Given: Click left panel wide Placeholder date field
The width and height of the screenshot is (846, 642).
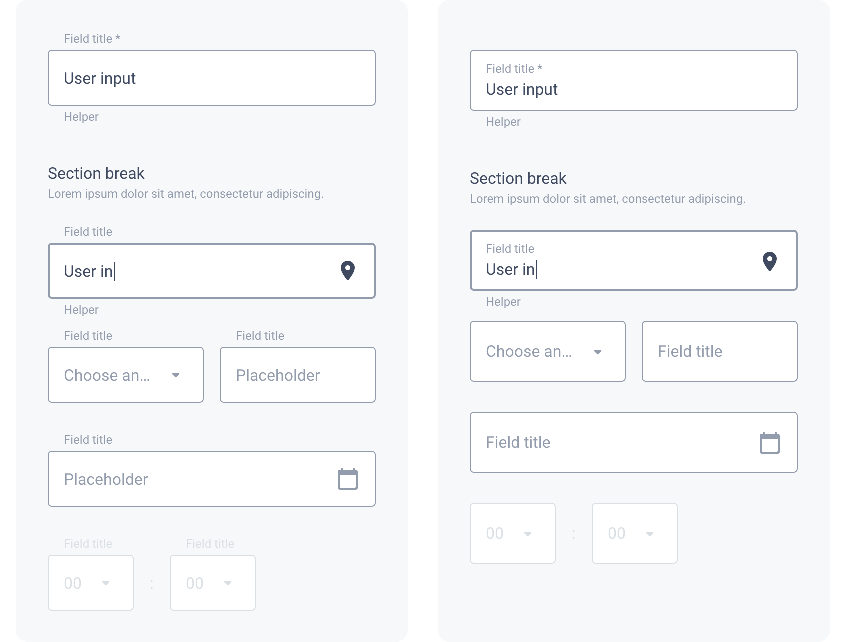Looking at the screenshot, I should click(x=190, y=479).
